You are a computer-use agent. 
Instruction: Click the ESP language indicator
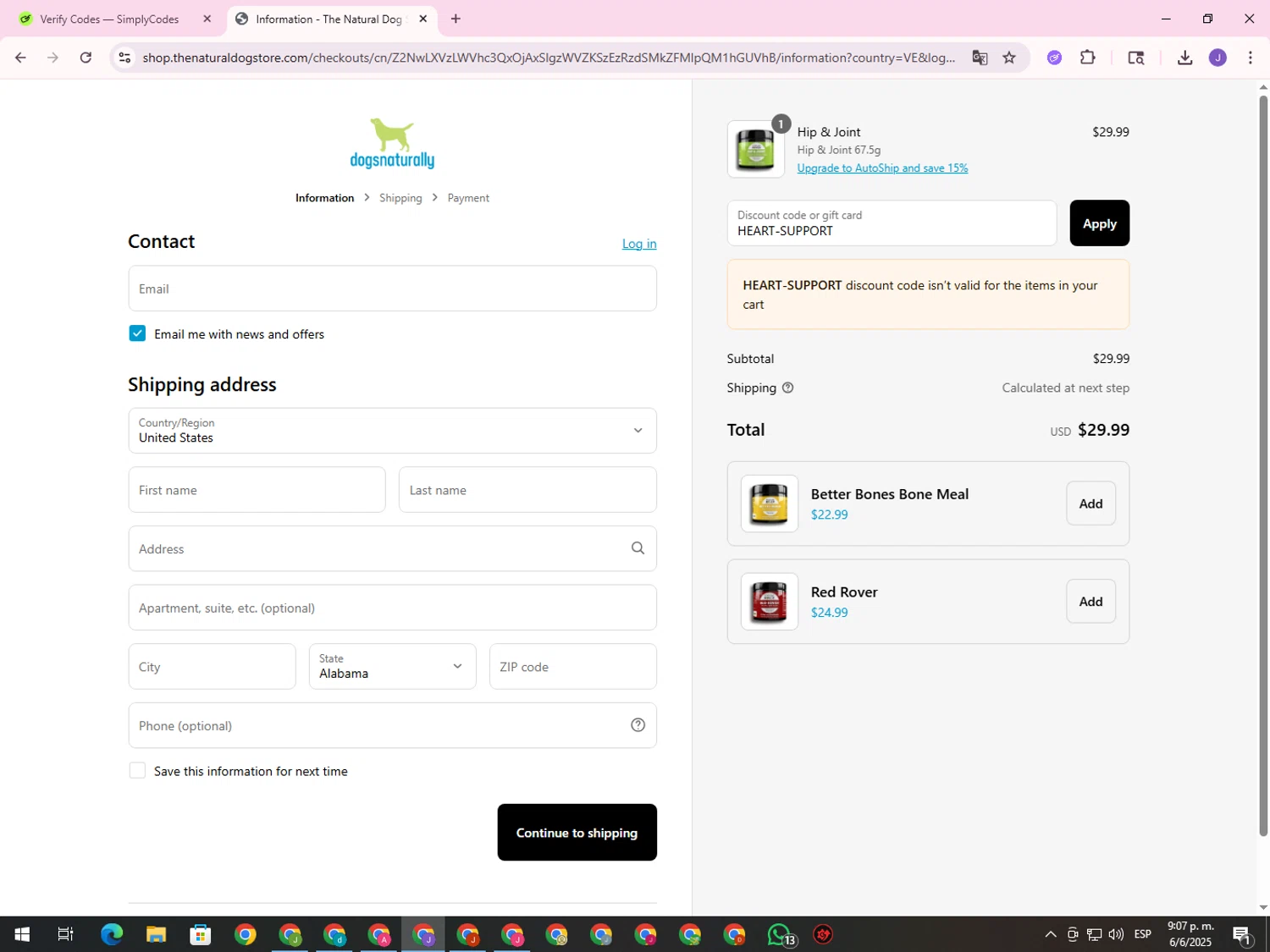[x=1142, y=934]
